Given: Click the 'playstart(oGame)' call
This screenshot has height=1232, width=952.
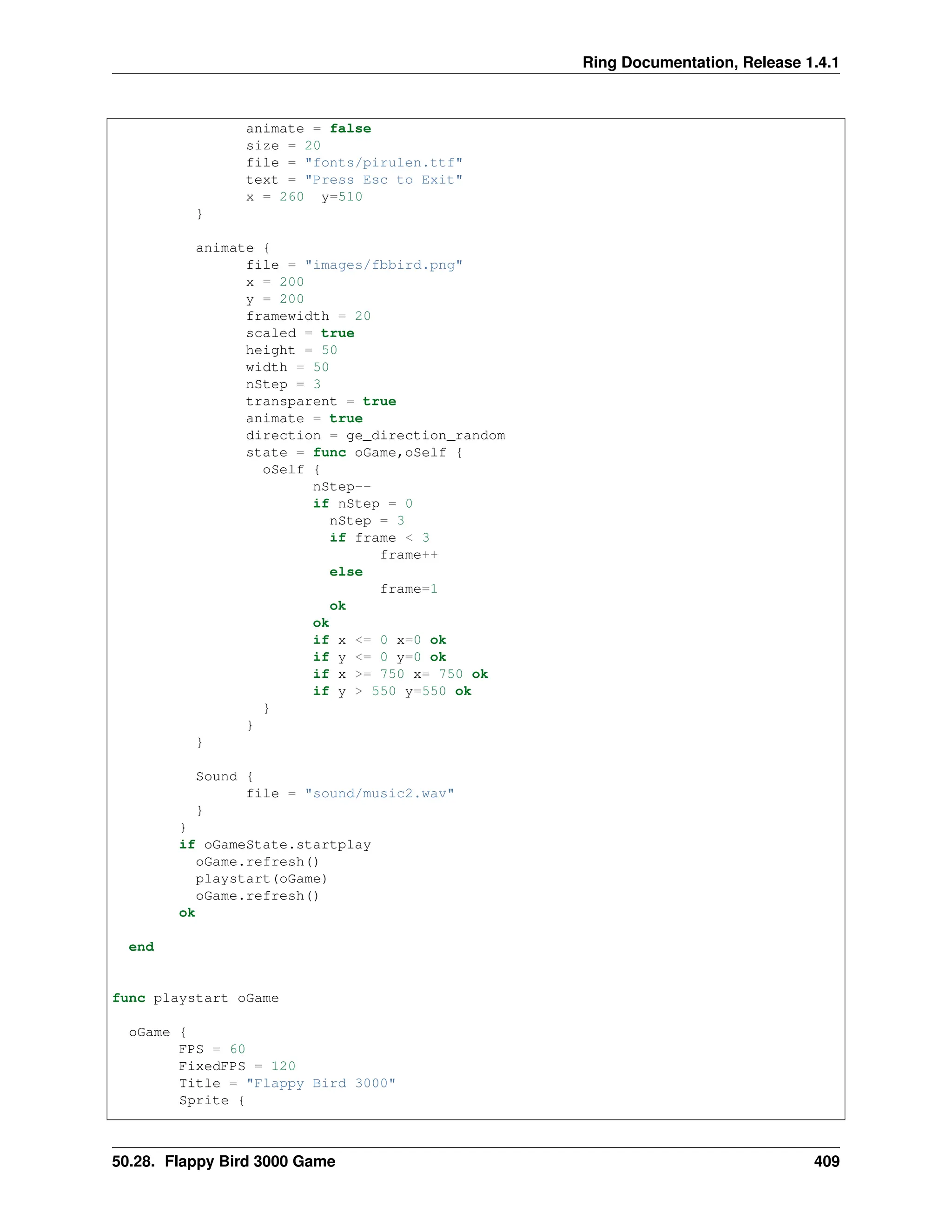Looking at the screenshot, I should pyautogui.click(x=261, y=879).
